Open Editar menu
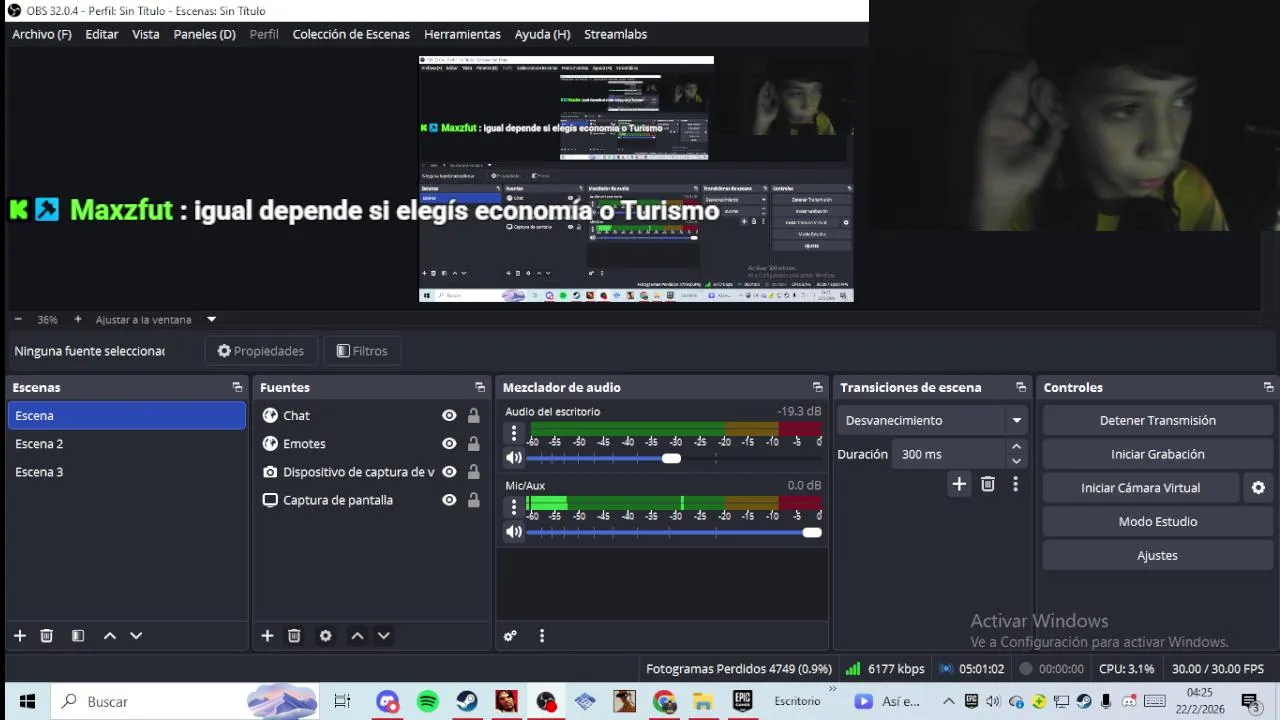Viewport: 1280px width, 720px height. pyautogui.click(x=102, y=34)
